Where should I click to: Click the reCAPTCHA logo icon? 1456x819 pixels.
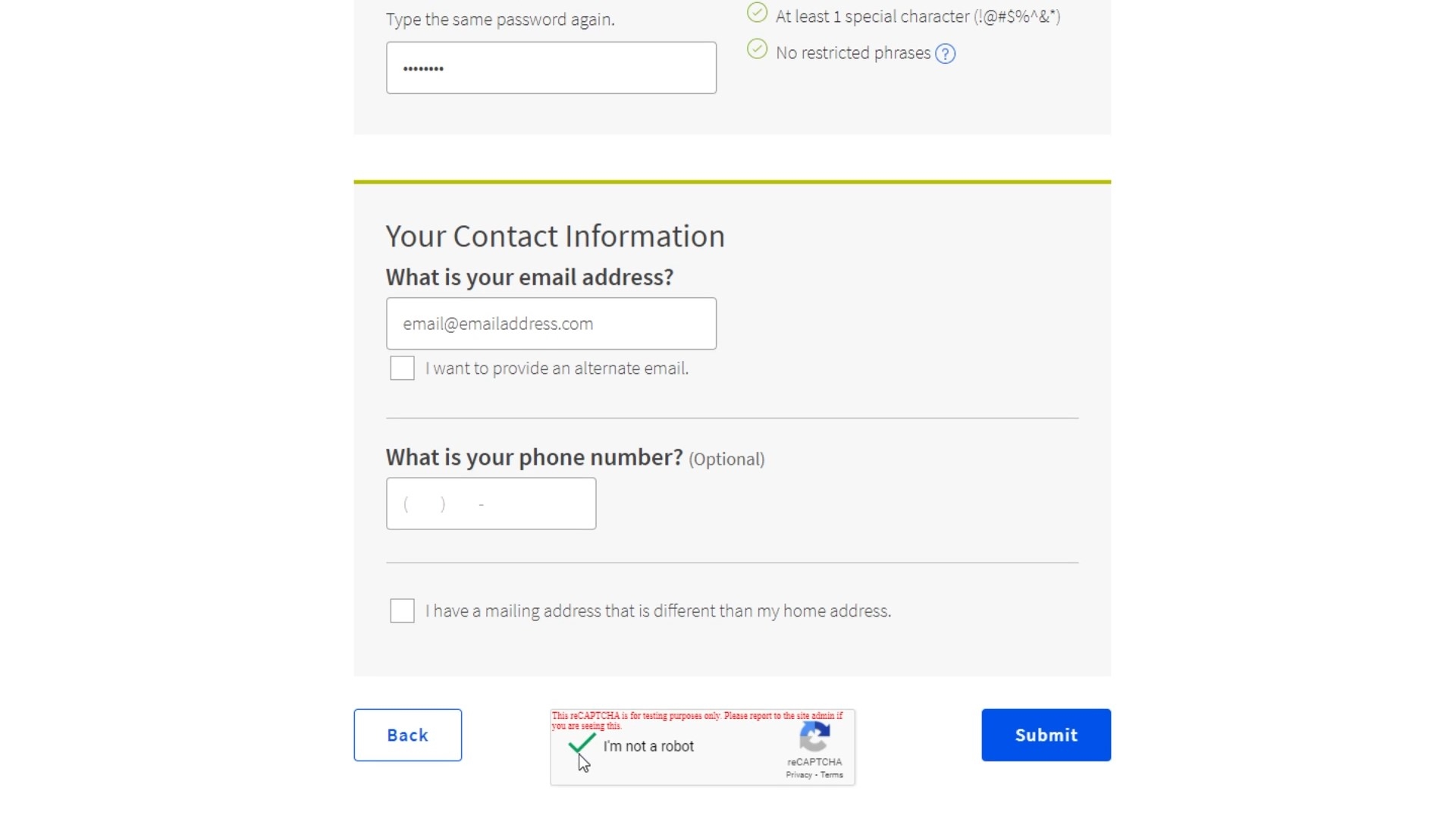pyautogui.click(x=814, y=736)
